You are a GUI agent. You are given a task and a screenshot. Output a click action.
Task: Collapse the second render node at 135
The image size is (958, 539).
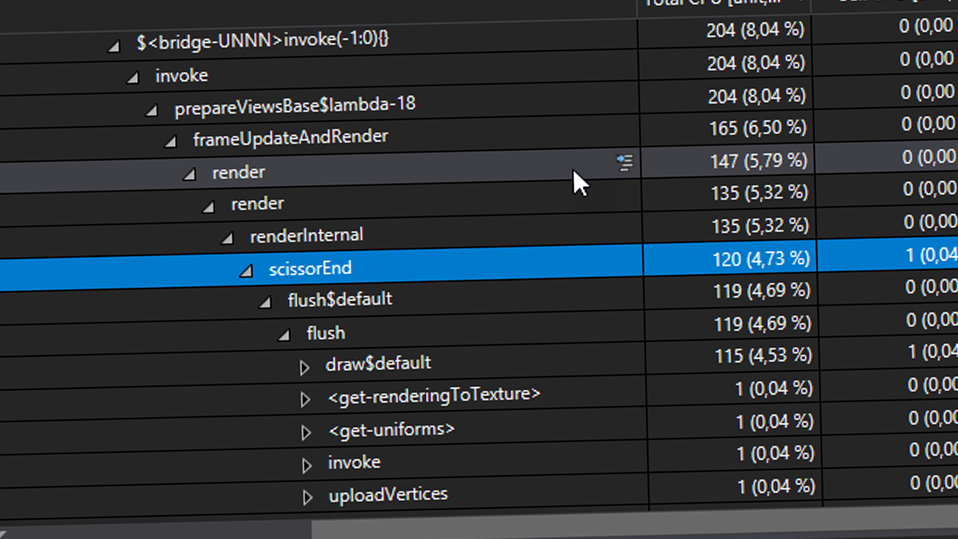click(x=208, y=207)
